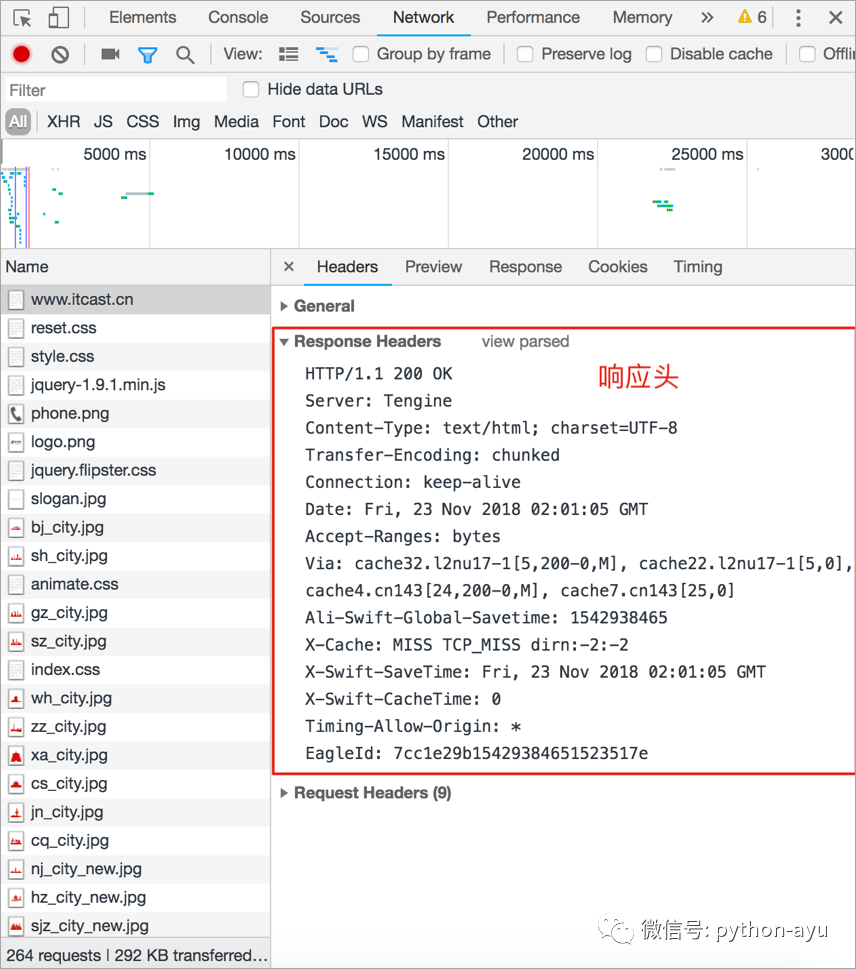Screen dimensions: 856x969
Task: Switch to the Network panel tab
Action: tap(423, 17)
